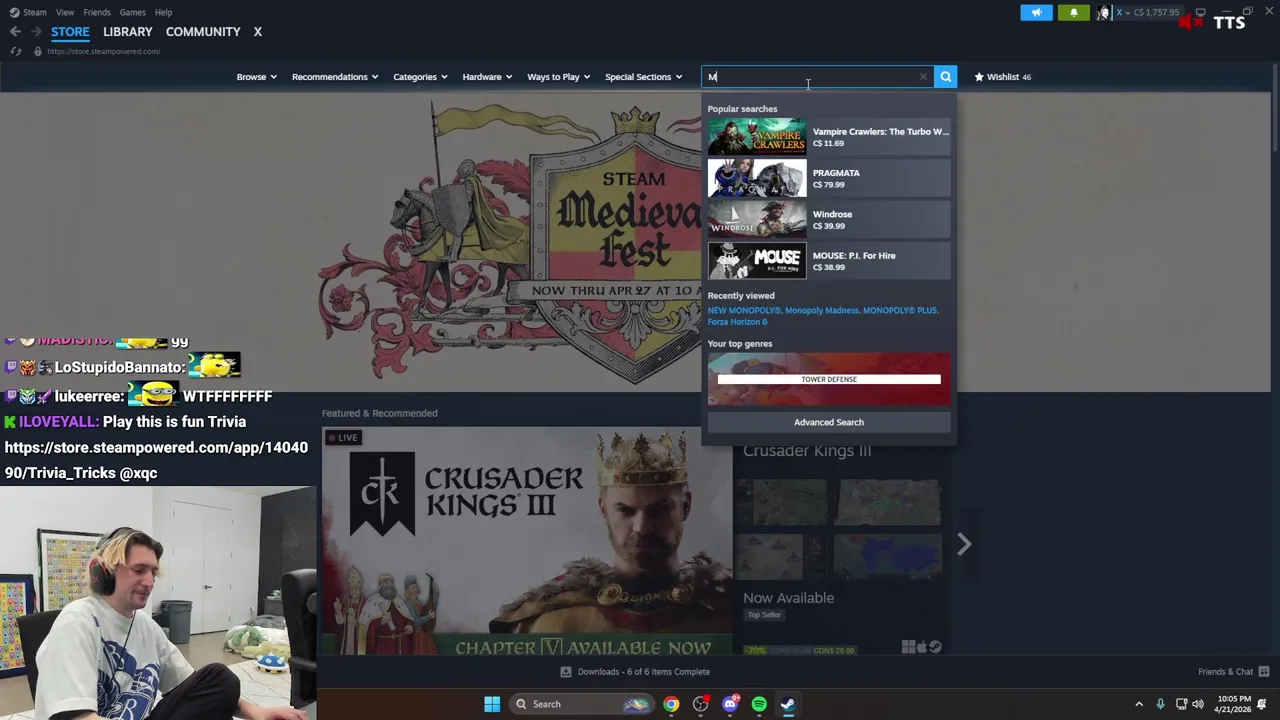
Task: Open the Crusader Kings III featured image
Action: tap(527, 541)
